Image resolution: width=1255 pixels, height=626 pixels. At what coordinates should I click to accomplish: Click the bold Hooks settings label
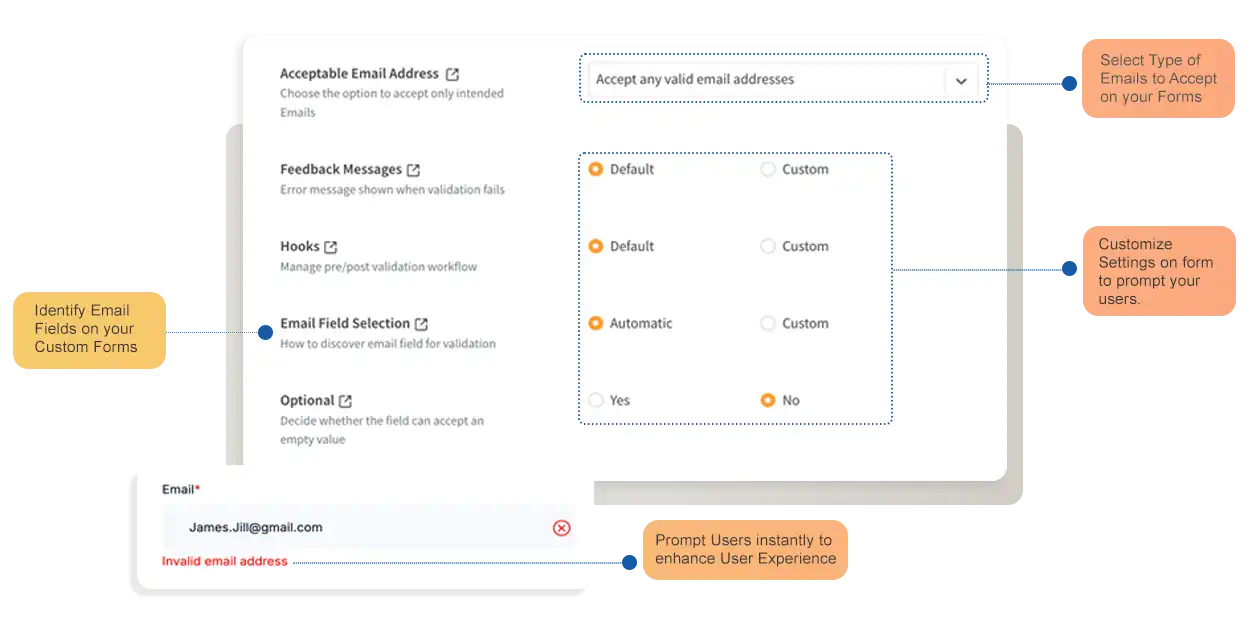pos(300,246)
